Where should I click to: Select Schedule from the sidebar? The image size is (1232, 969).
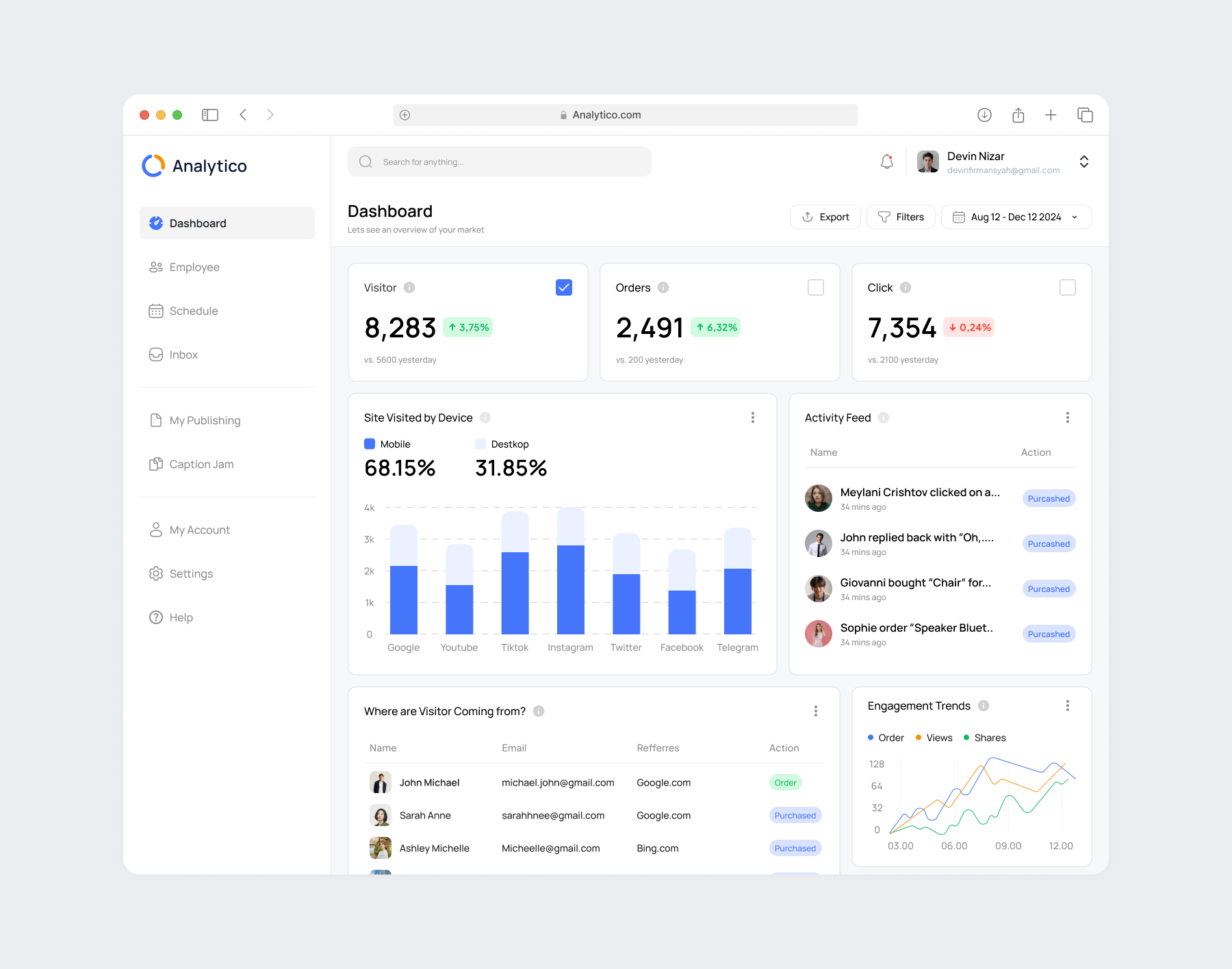[194, 311]
